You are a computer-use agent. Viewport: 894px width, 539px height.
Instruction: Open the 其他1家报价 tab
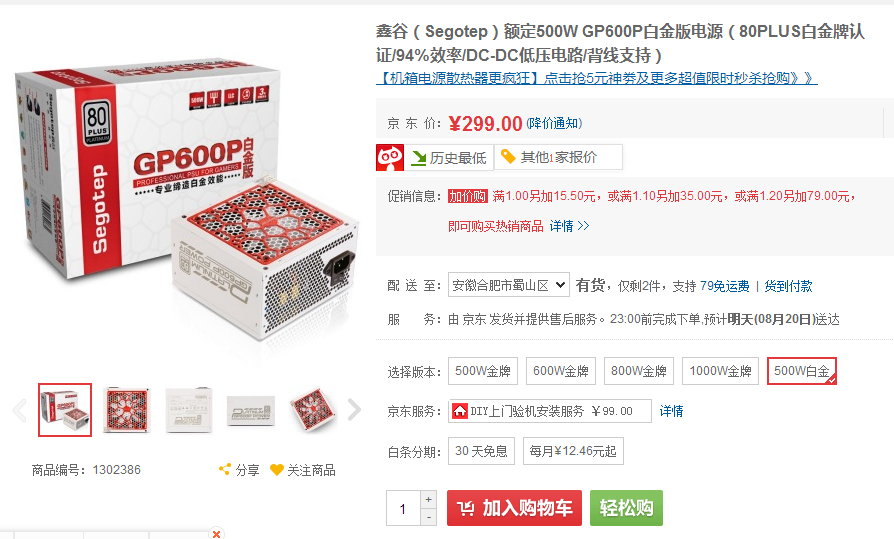558,157
